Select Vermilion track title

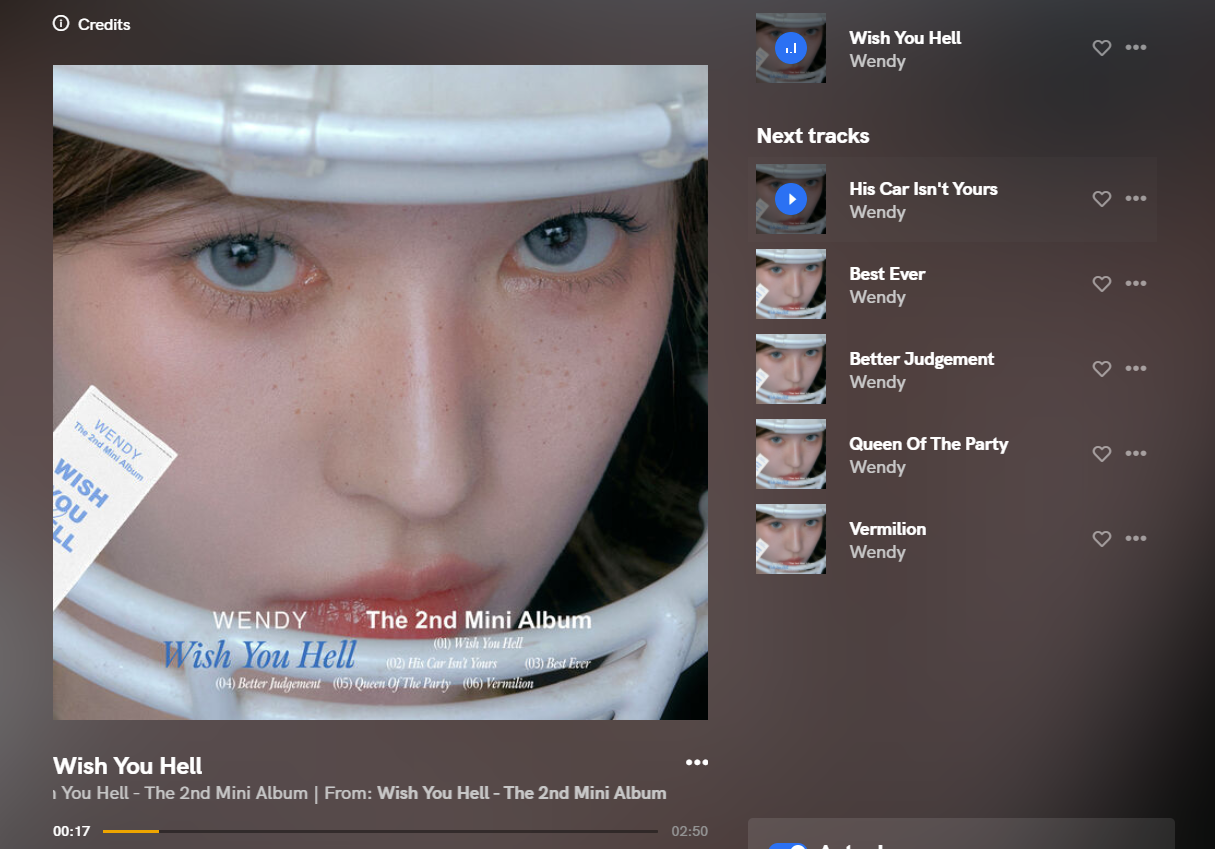point(888,529)
